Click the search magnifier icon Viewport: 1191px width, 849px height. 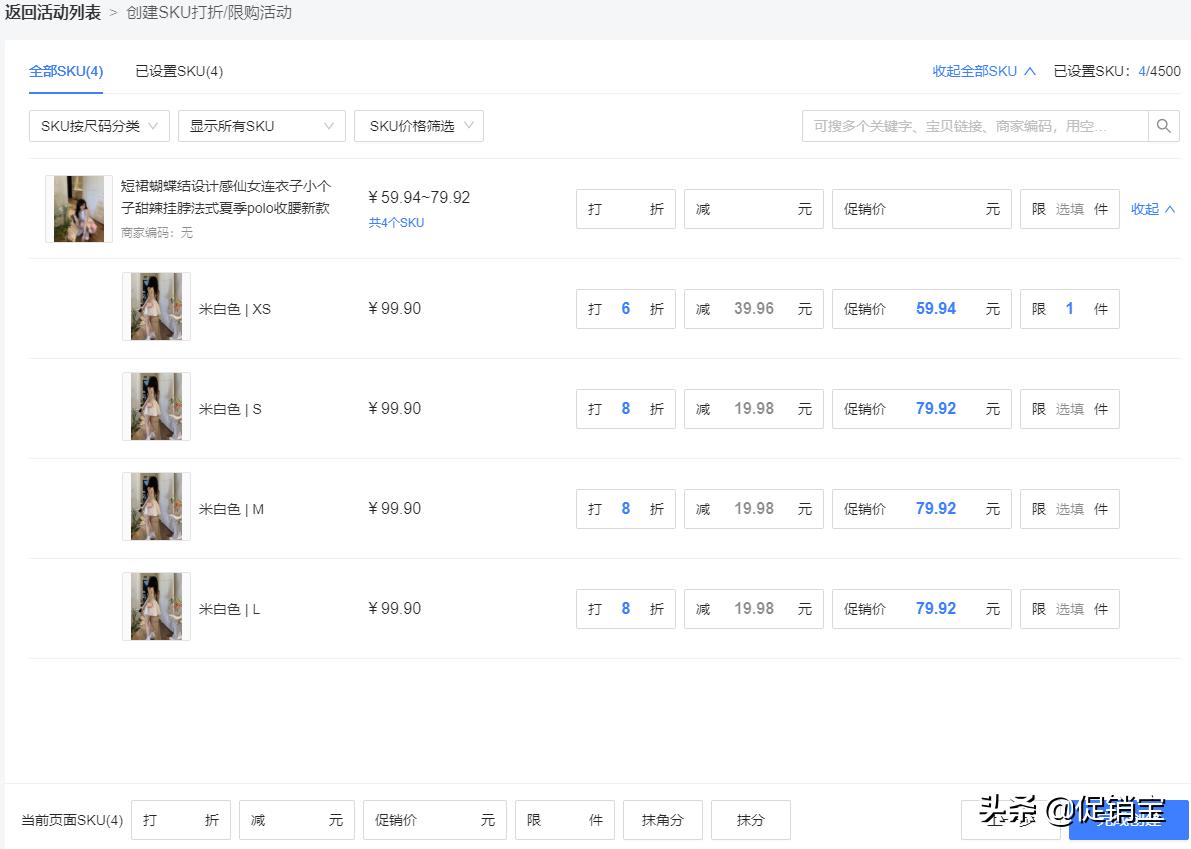(1163, 126)
